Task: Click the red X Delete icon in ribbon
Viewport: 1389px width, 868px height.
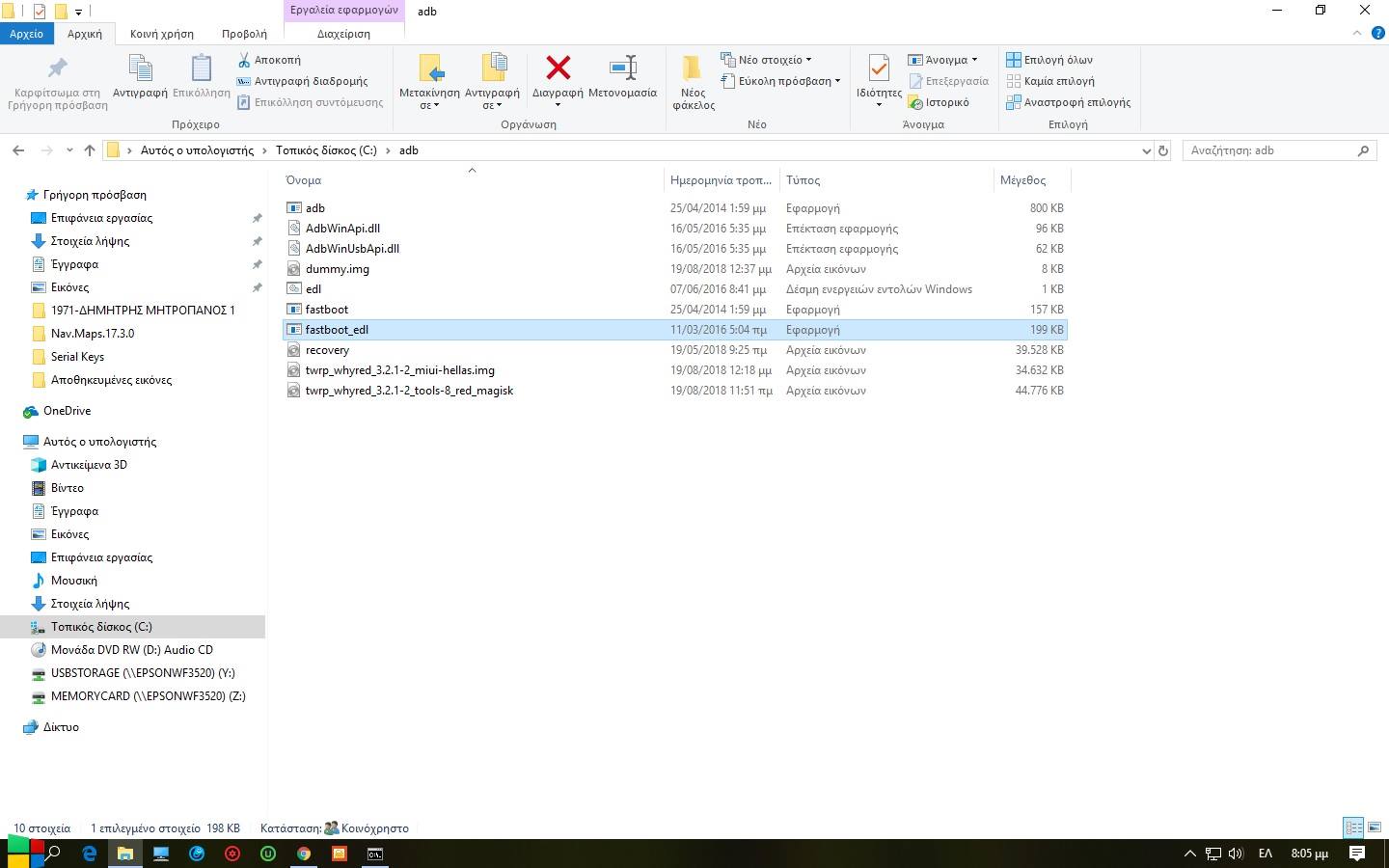Action: coord(558,69)
